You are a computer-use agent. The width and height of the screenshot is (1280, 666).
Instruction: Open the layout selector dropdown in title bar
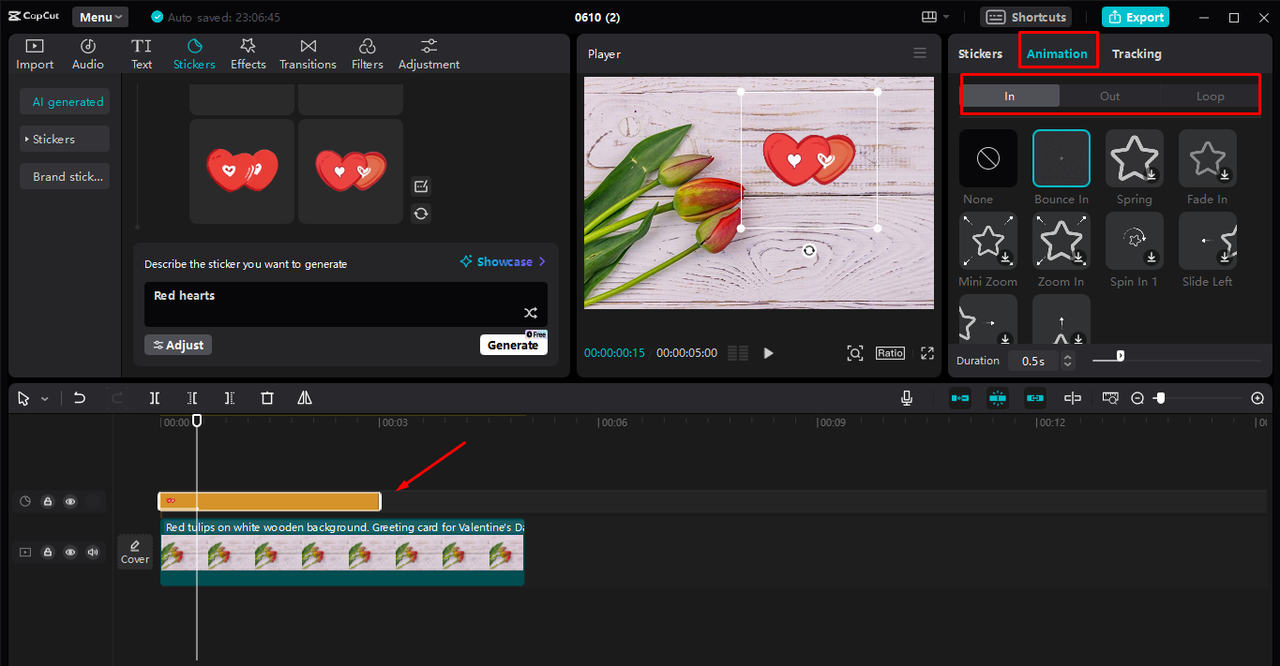tap(936, 17)
